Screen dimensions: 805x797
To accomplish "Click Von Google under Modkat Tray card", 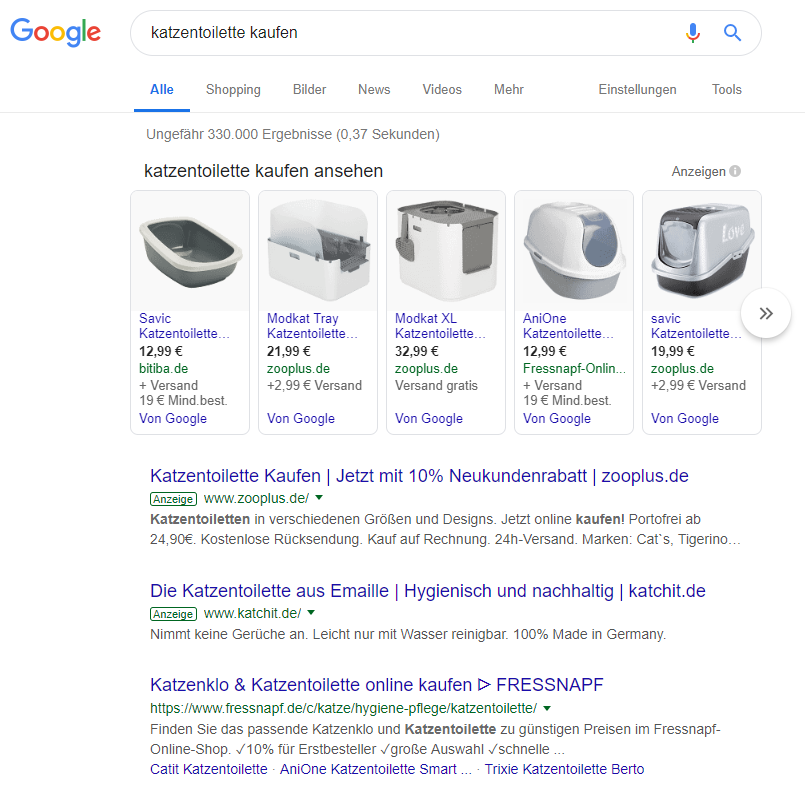I will pos(300,419).
